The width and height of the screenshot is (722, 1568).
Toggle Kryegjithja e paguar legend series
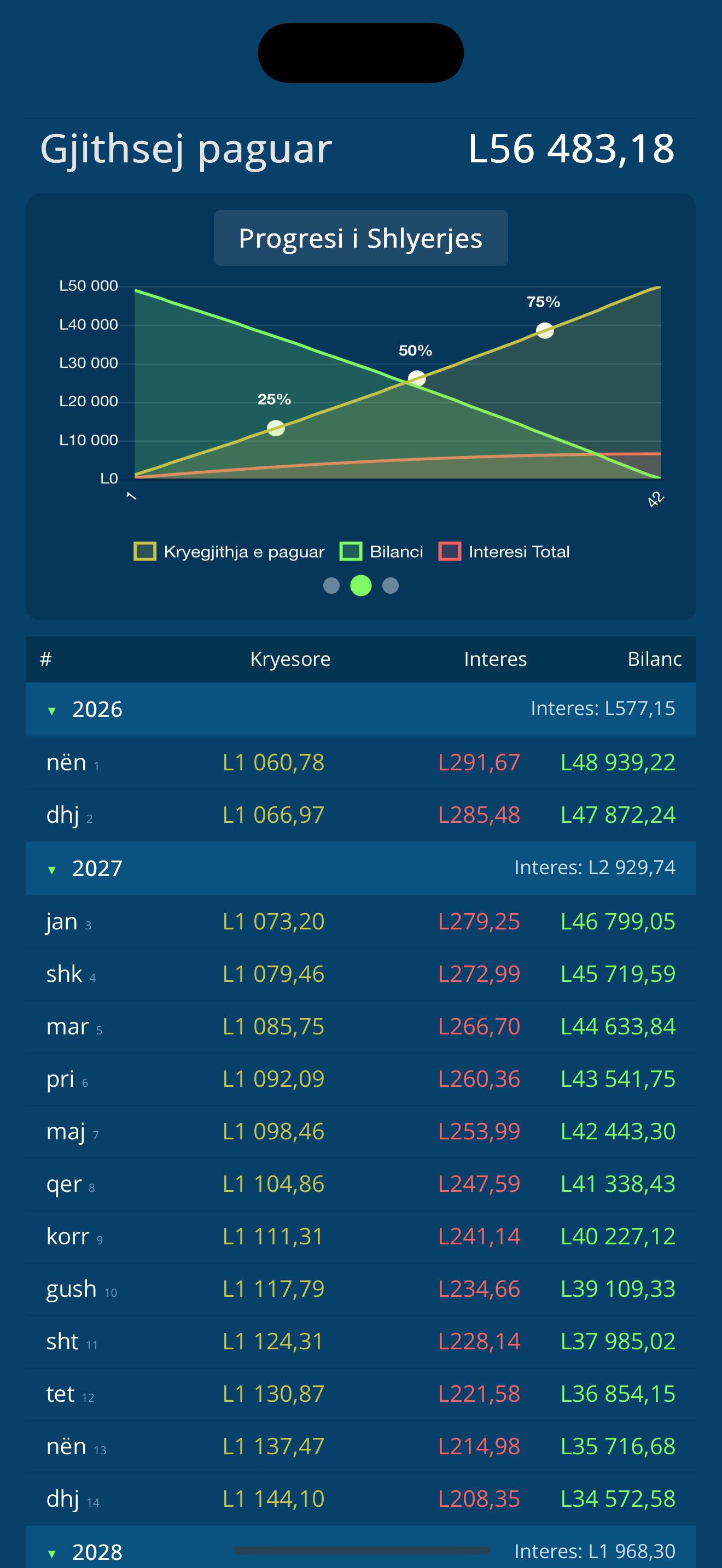coord(229,552)
